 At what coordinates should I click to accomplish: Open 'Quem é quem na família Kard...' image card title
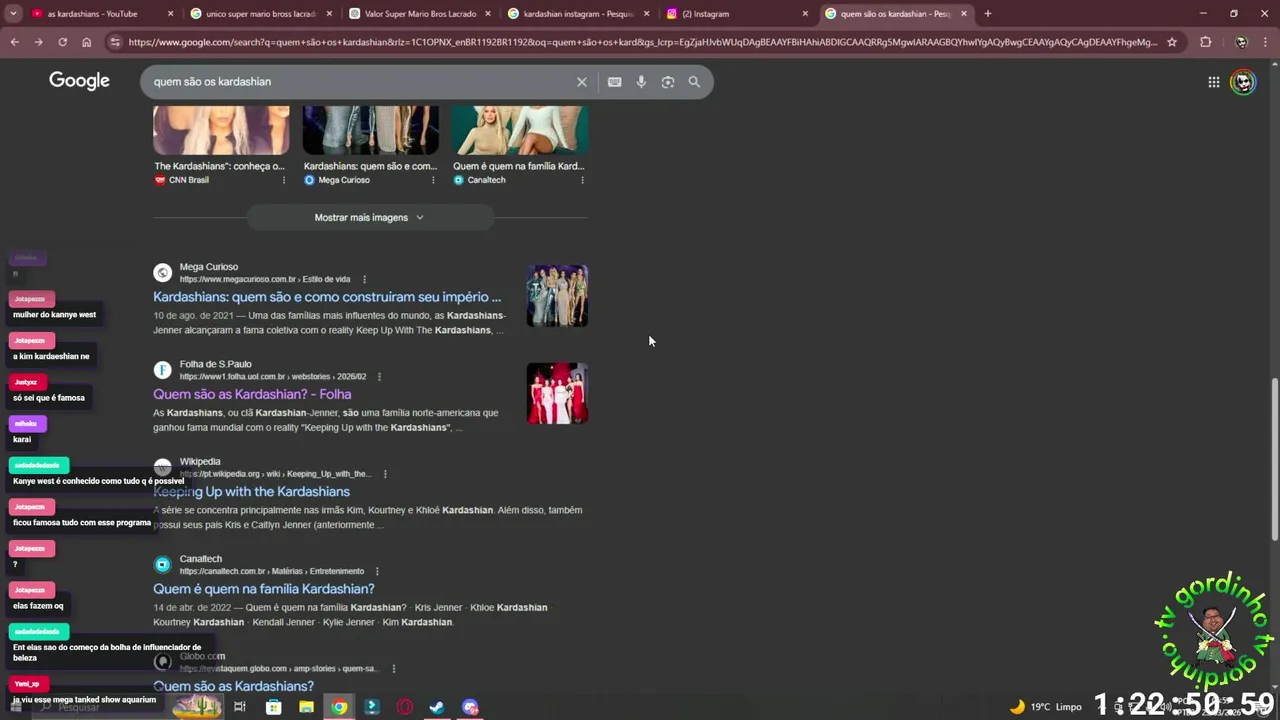click(x=519, y=166)
